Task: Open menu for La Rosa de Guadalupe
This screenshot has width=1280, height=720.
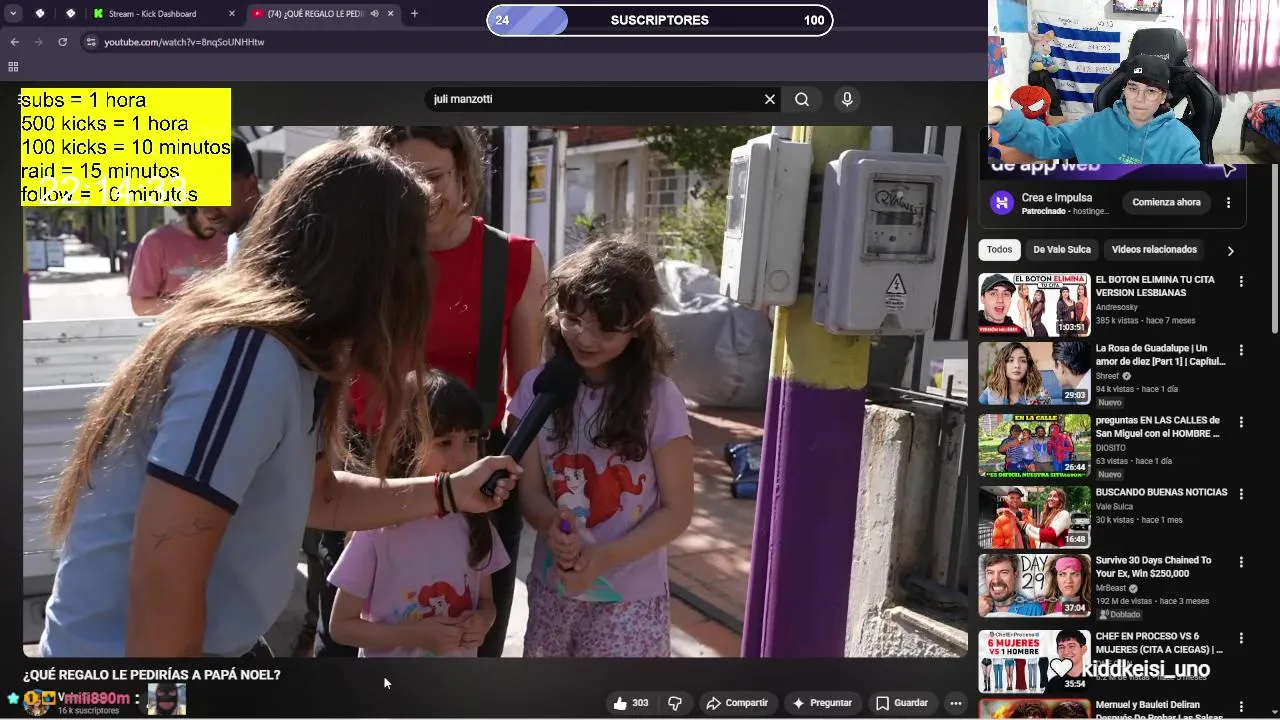Action: (1241, 351)
